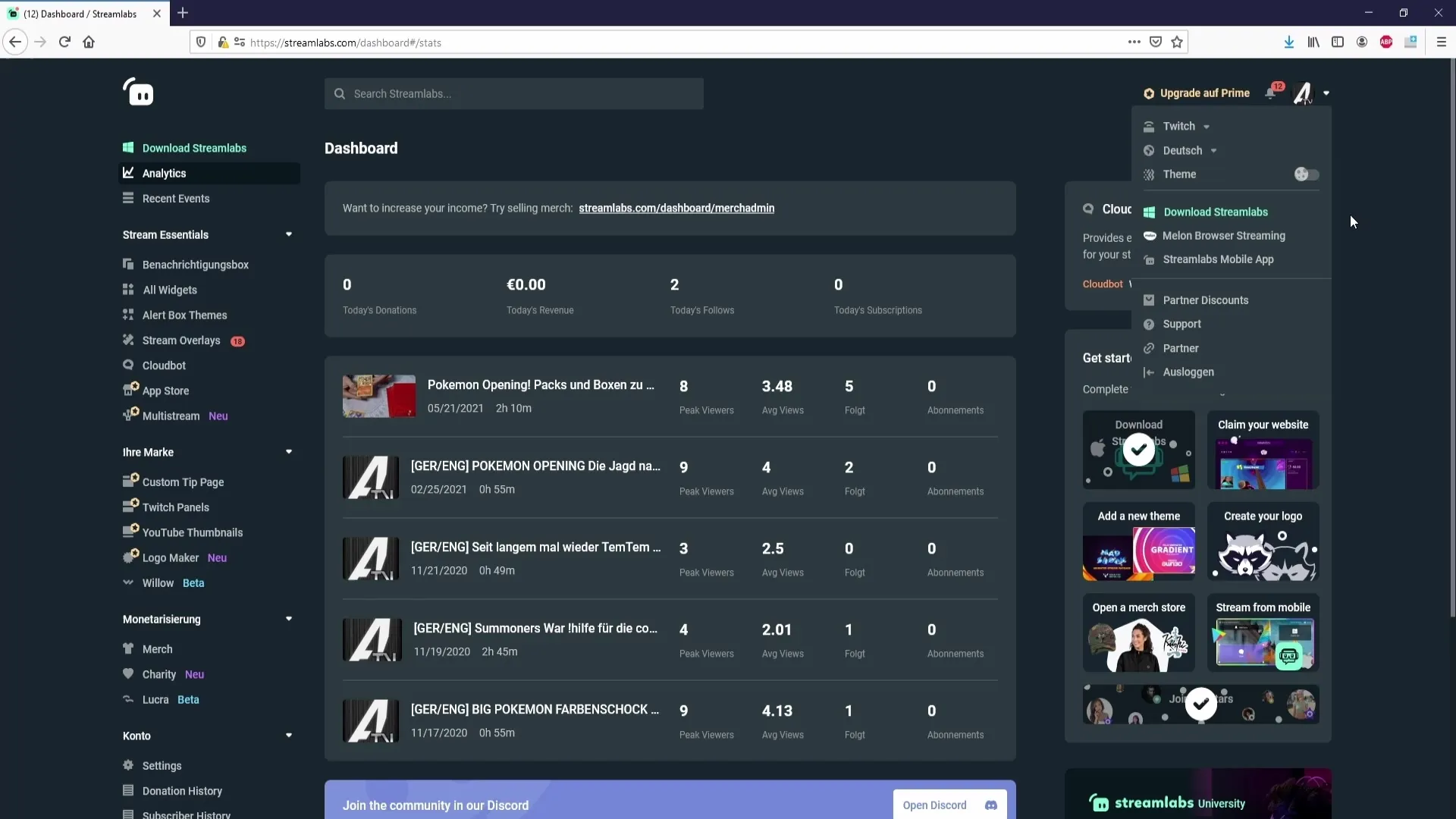
Task: Open the Willow Beta sidebar item
Action: [x=173, y=582]
